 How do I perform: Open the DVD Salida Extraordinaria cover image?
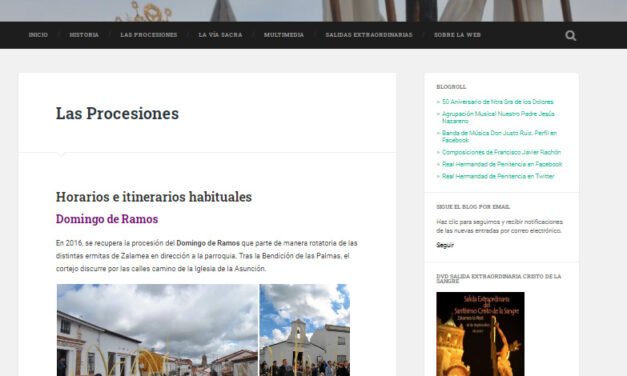tap(480, 334)
